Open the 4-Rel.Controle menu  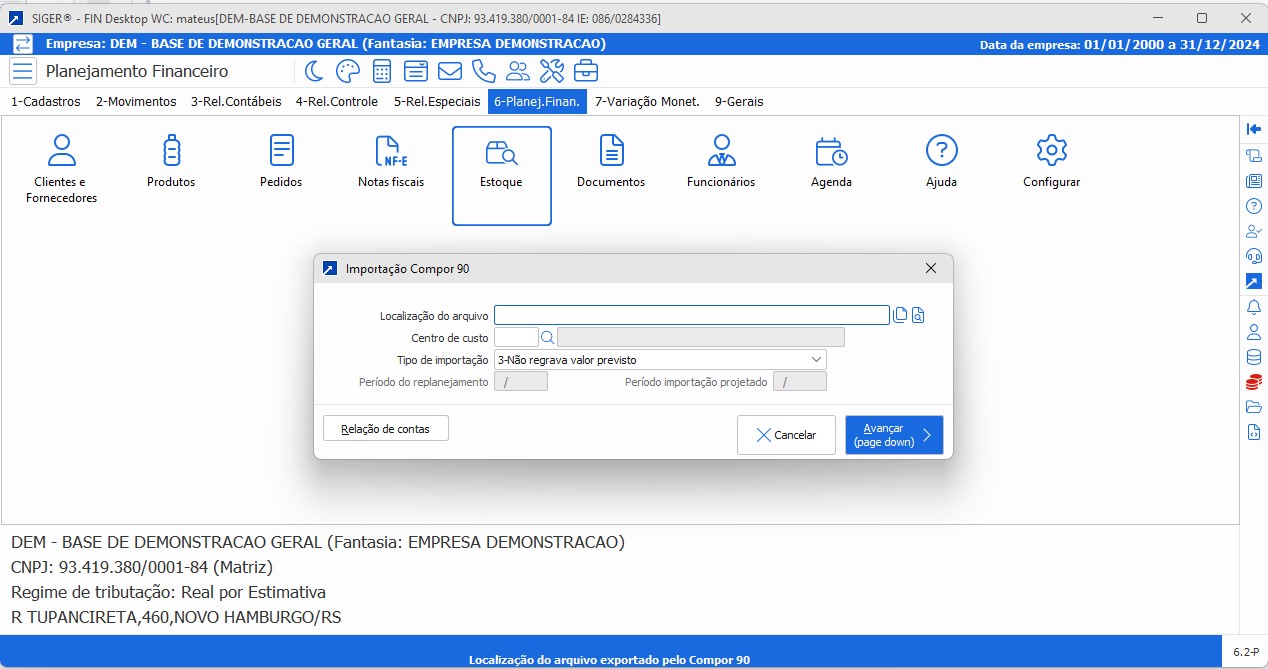pos(336,101)
